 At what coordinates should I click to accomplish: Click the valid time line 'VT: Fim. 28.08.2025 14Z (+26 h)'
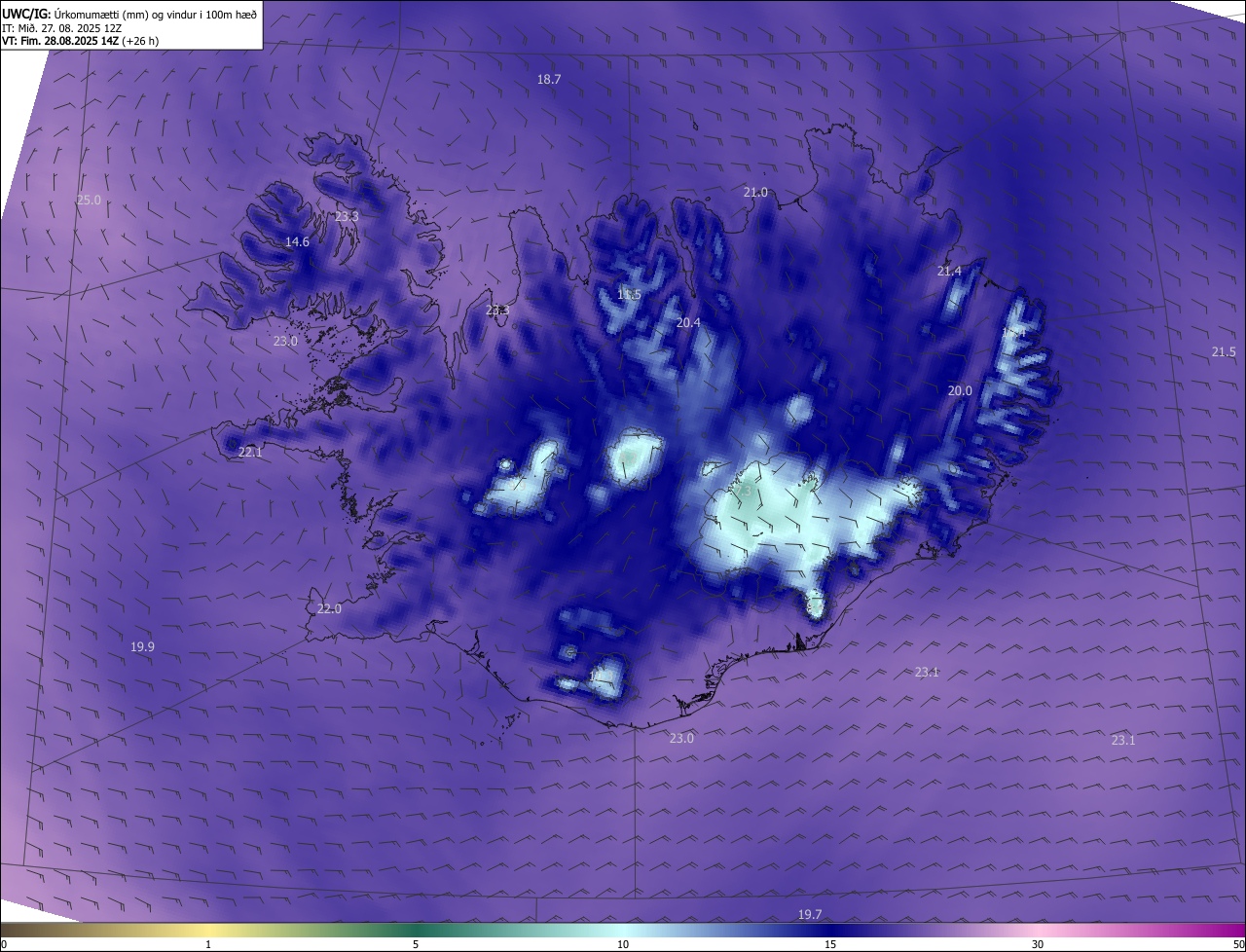(80, 42)
